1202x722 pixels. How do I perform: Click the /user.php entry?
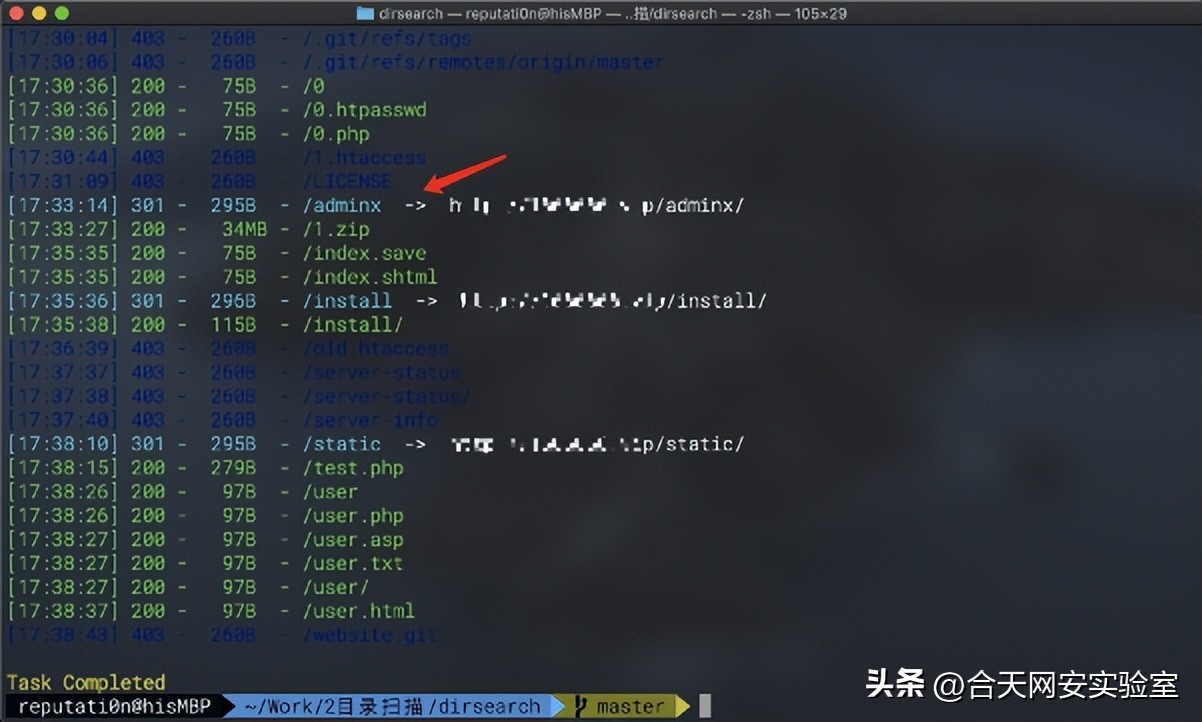(x=353, y=516)
